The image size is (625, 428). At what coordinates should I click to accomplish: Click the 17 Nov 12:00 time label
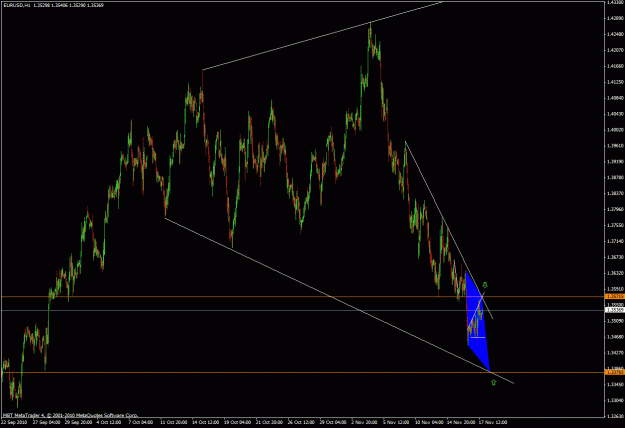[492, 422]
